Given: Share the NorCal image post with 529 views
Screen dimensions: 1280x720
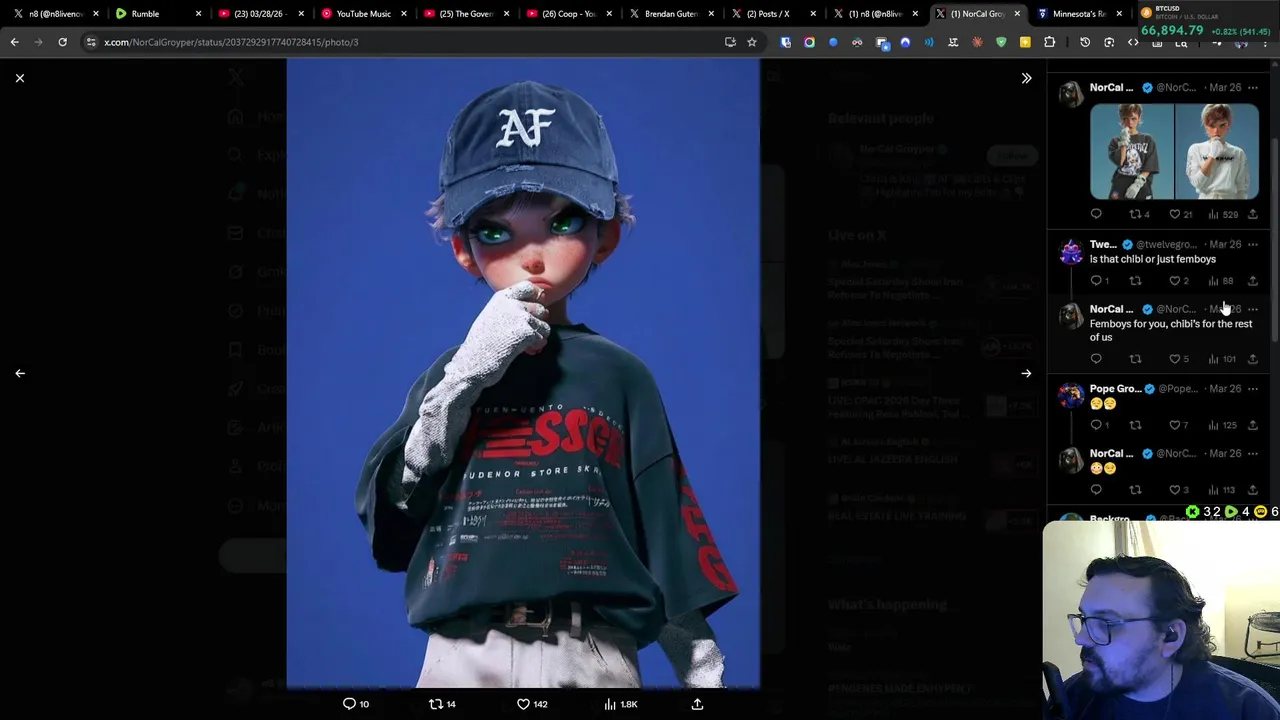Looking at the screenshot, I should tap(1252, 214).
